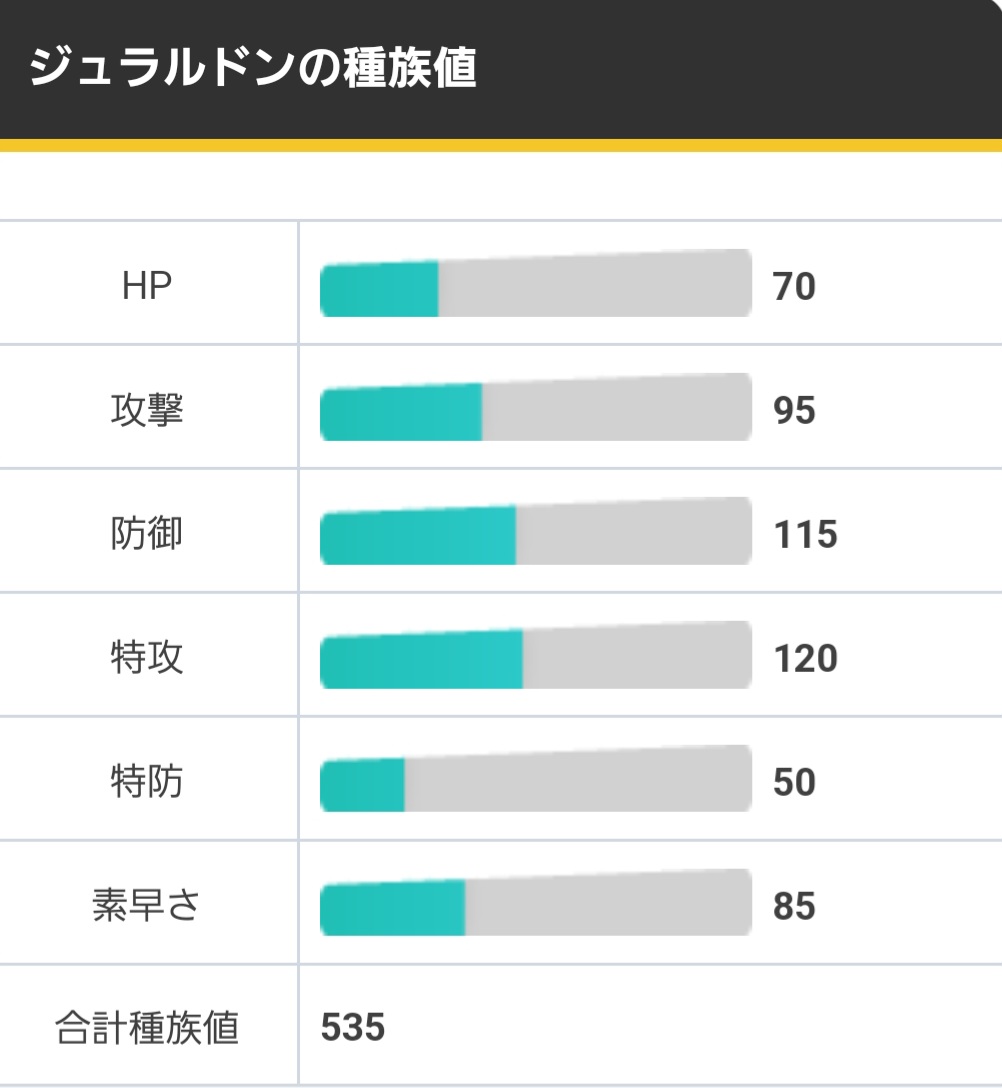1002x1088 pixels.
Task: Click the 特攻 stat bar
Action: [536, 655]
